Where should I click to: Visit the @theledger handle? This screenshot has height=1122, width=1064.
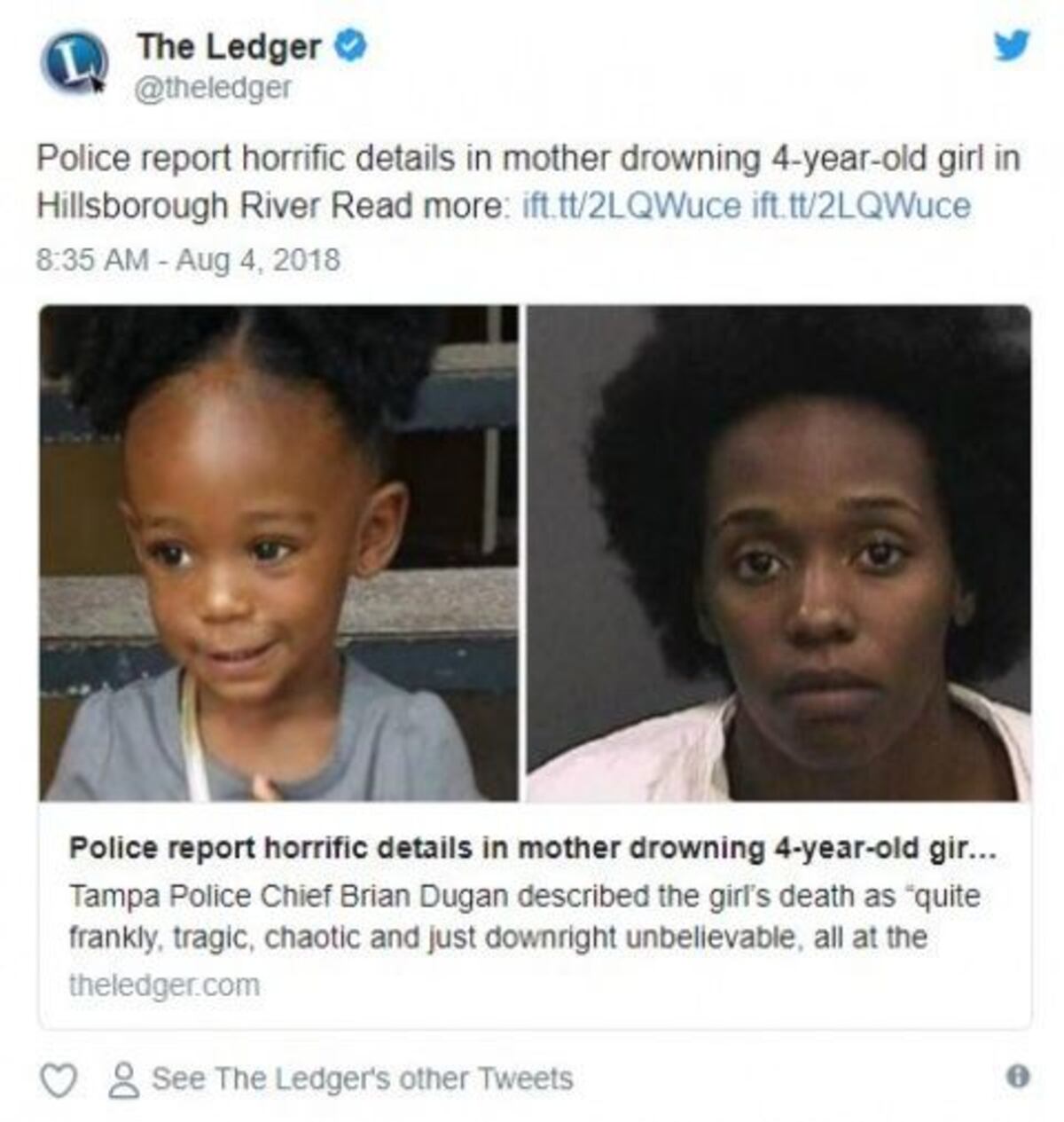[213, 89]
